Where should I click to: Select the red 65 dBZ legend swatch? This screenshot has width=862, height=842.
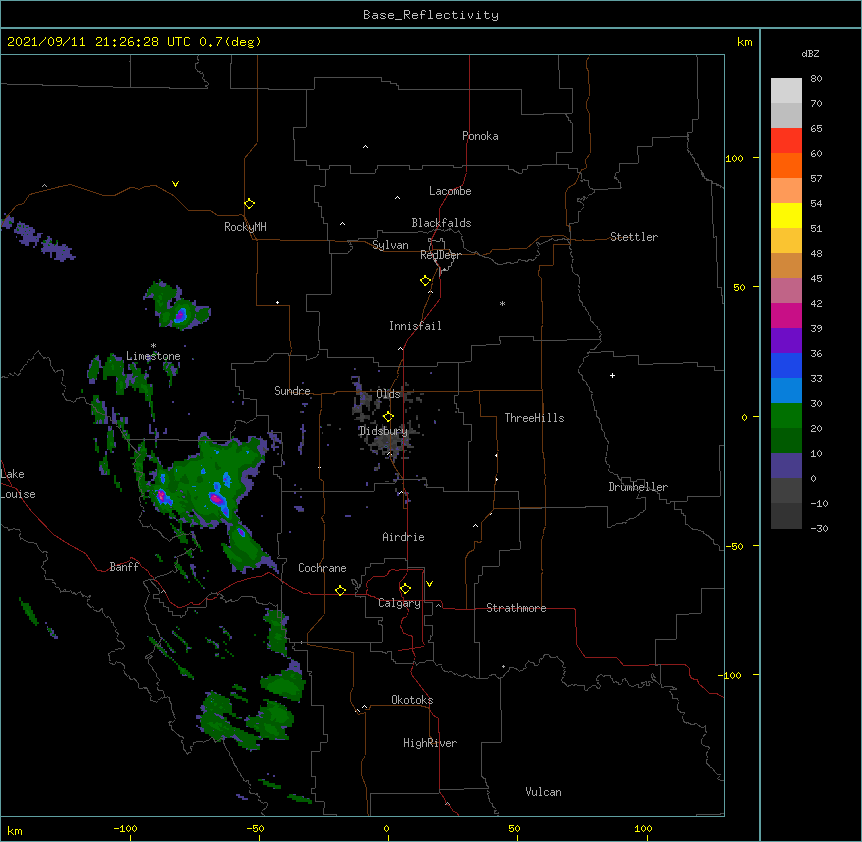[786, 141]
